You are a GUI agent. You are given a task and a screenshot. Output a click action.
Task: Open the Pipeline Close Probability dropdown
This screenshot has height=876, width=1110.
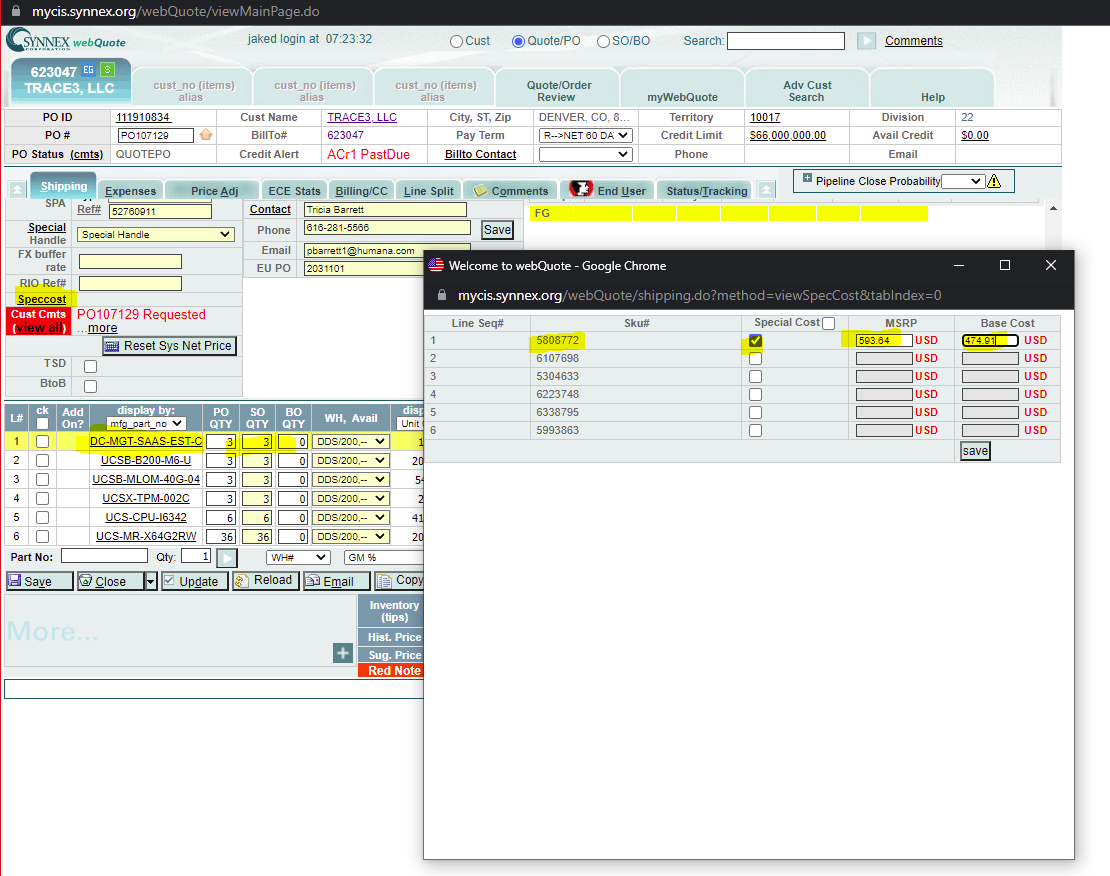coord(963,181)
